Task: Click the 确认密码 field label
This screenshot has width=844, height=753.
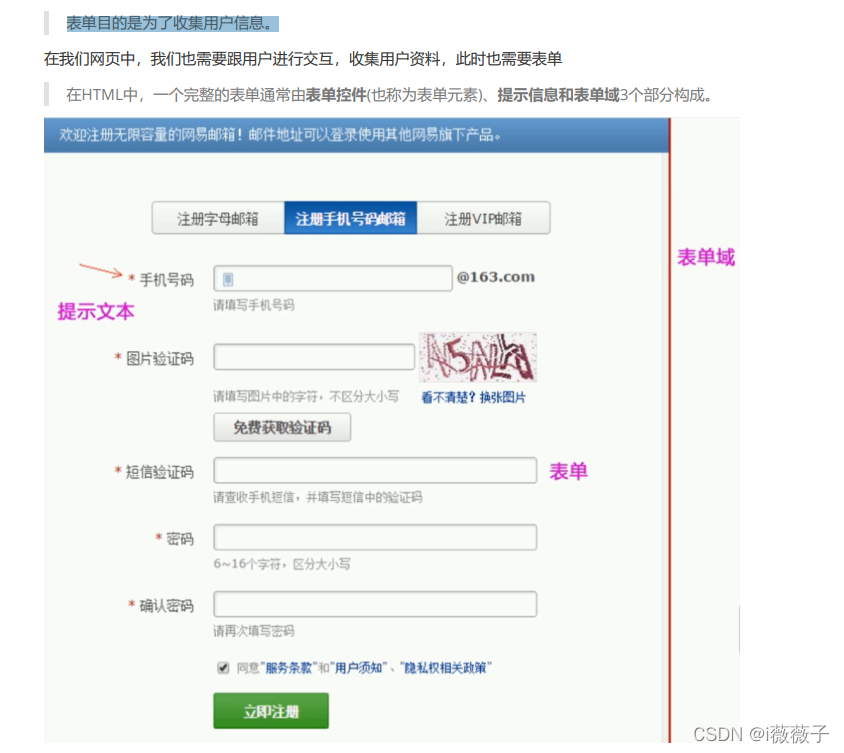Action: tap(166, 606)
